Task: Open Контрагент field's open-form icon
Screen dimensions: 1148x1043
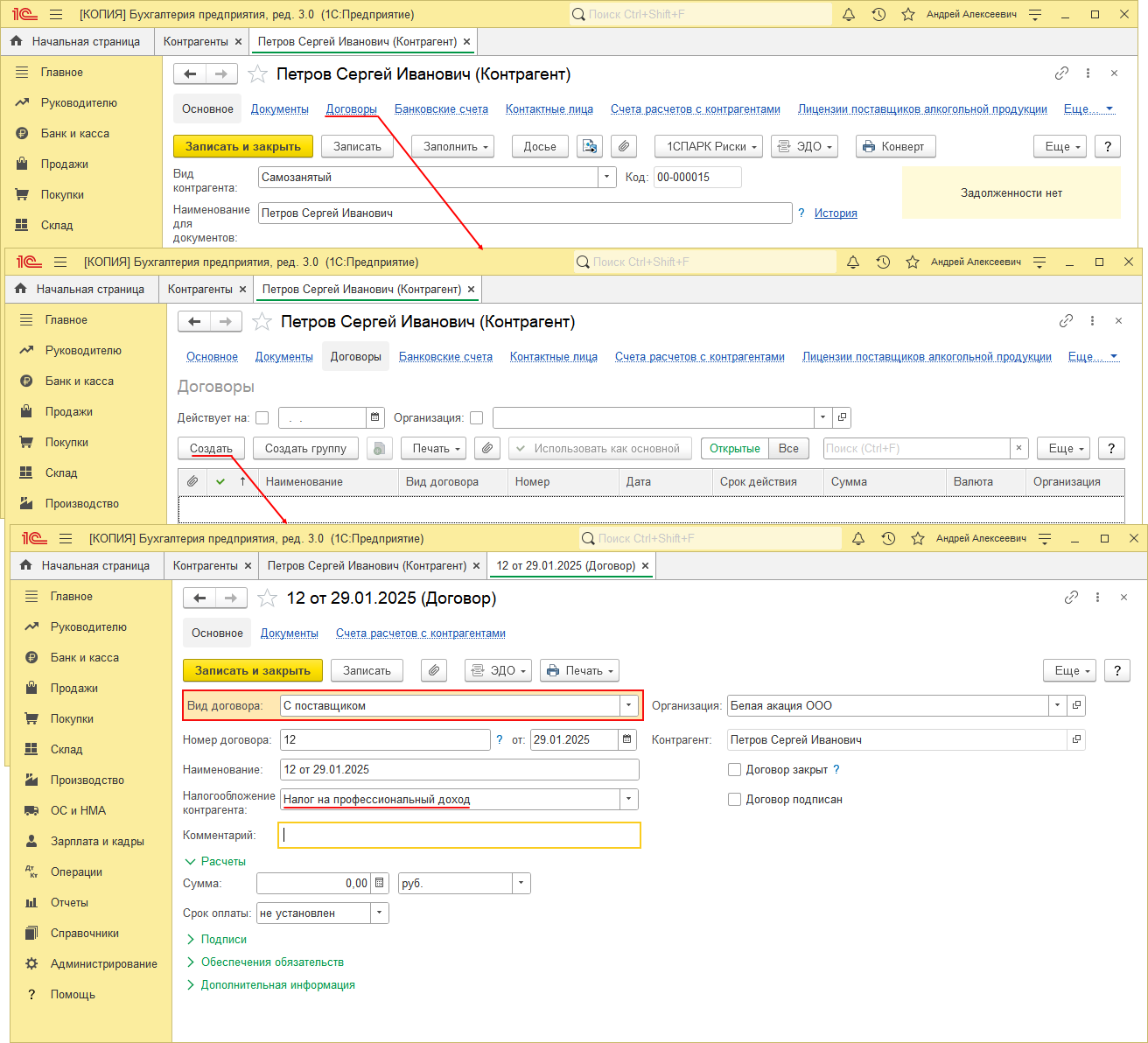Action: click(1076, 739)
